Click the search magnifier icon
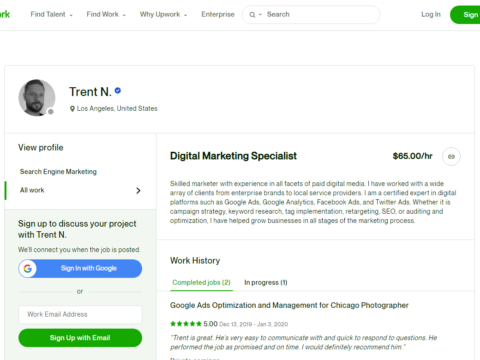Screen dimensions: 480x360 pyautogui.click(x=252, y=15)
